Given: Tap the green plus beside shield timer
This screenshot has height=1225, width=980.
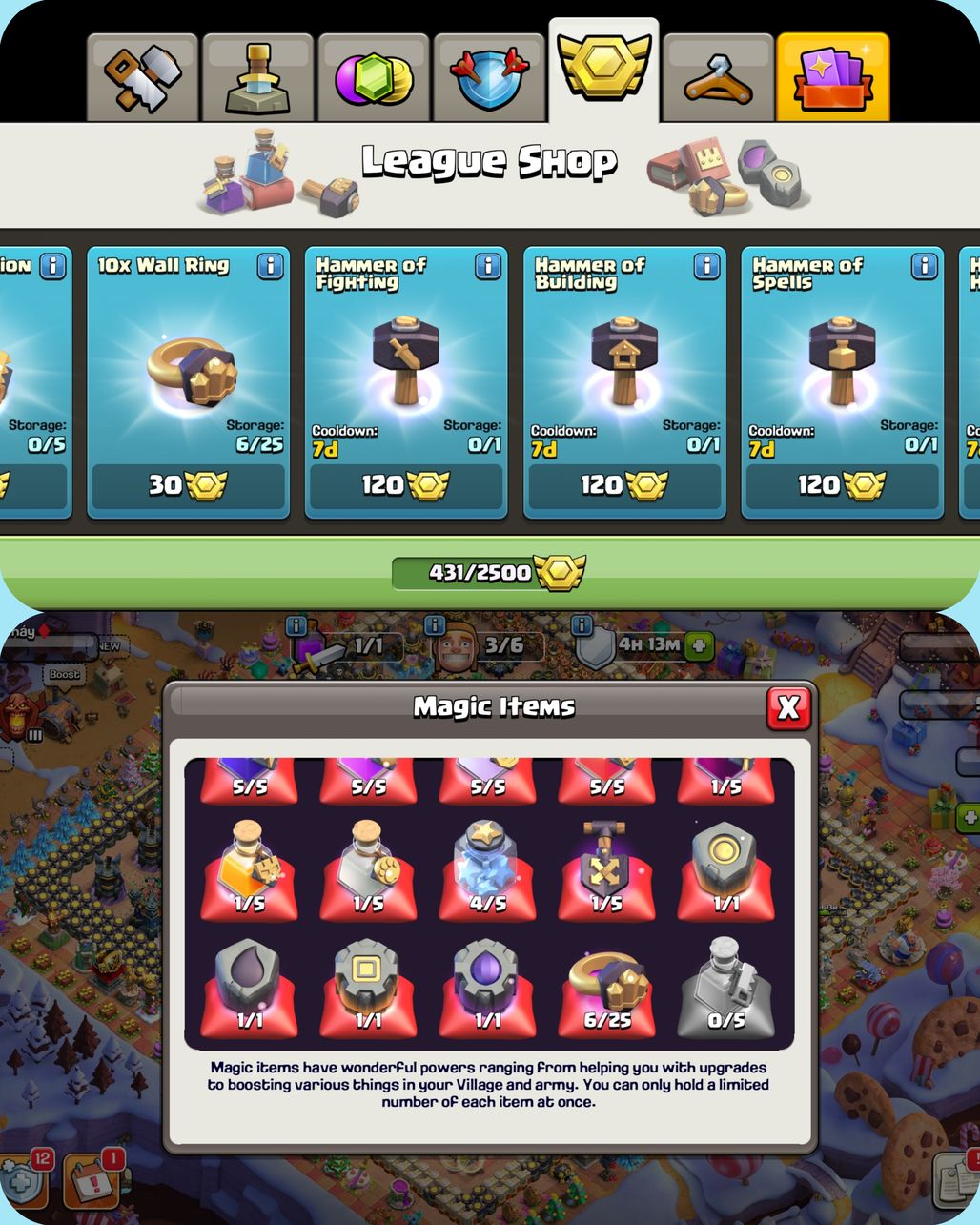Looking at the screenshot, I should coord(699,645).
